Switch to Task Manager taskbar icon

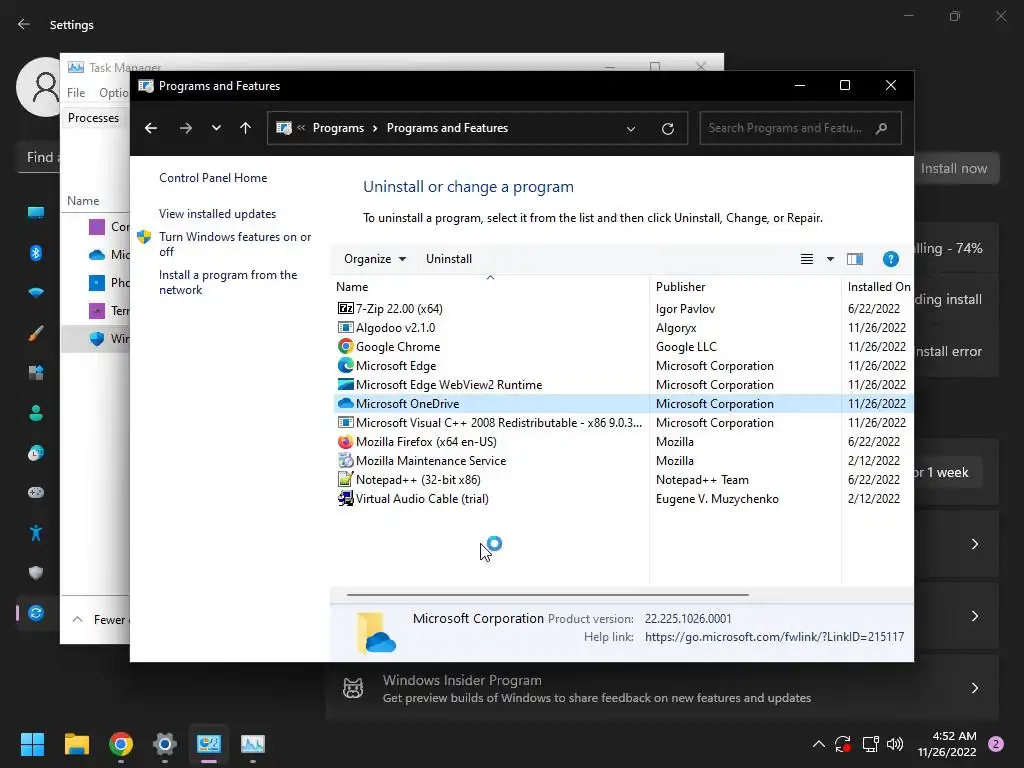tap(253, 744)
